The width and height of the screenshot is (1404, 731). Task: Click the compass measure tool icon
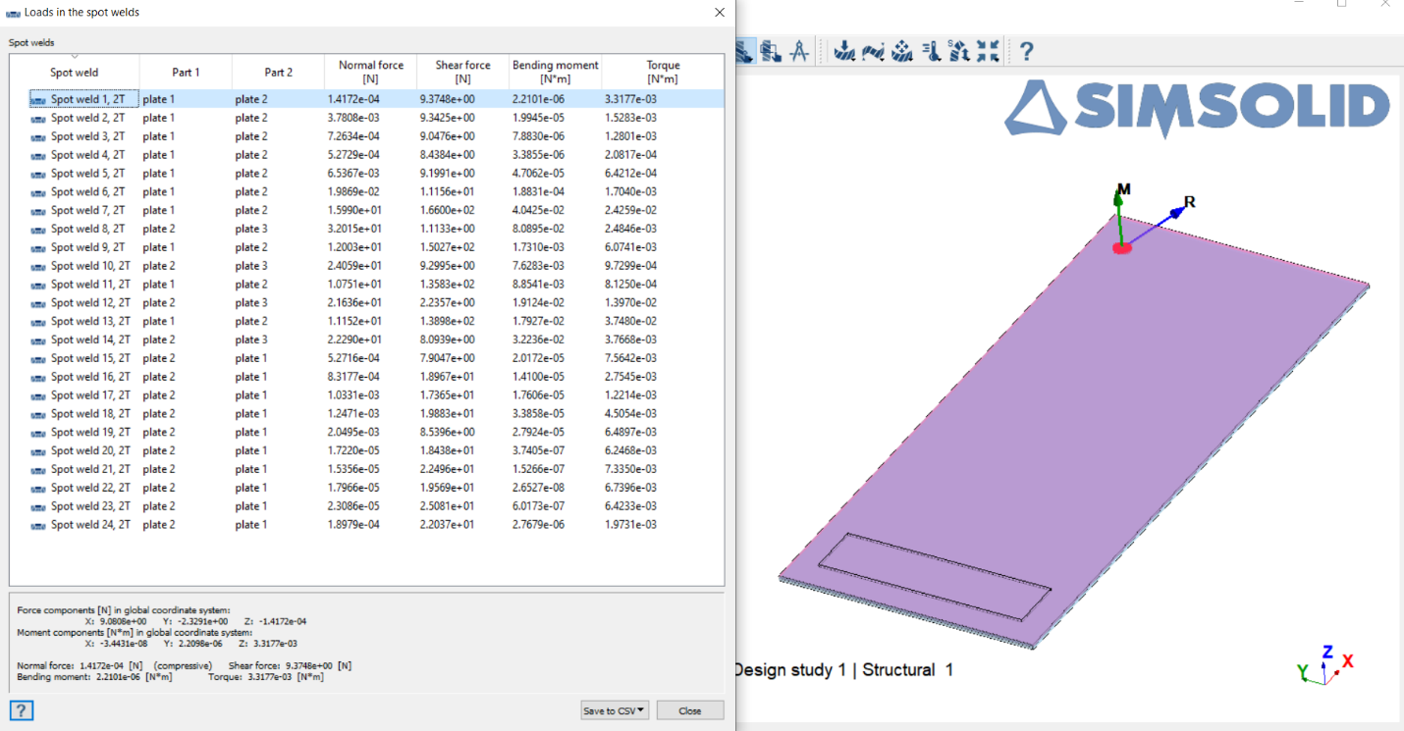(799, 51)
